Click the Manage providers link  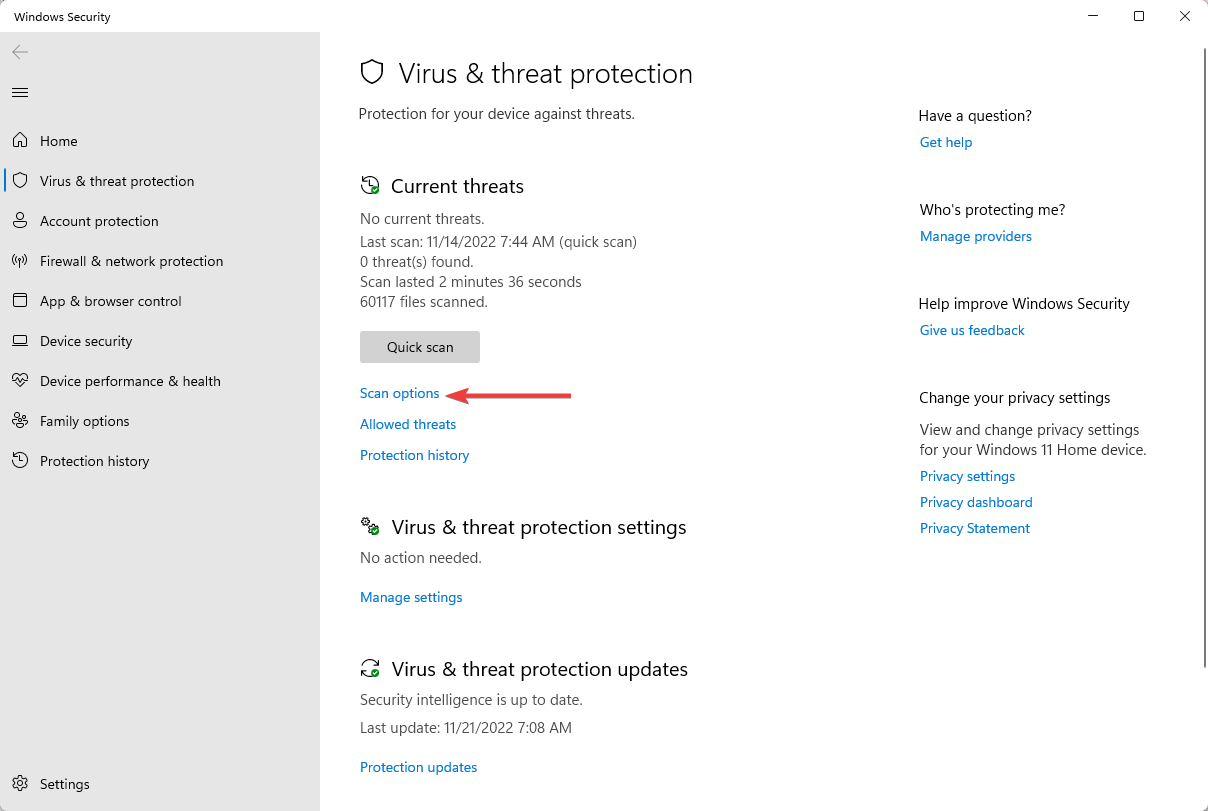point(976,236)
